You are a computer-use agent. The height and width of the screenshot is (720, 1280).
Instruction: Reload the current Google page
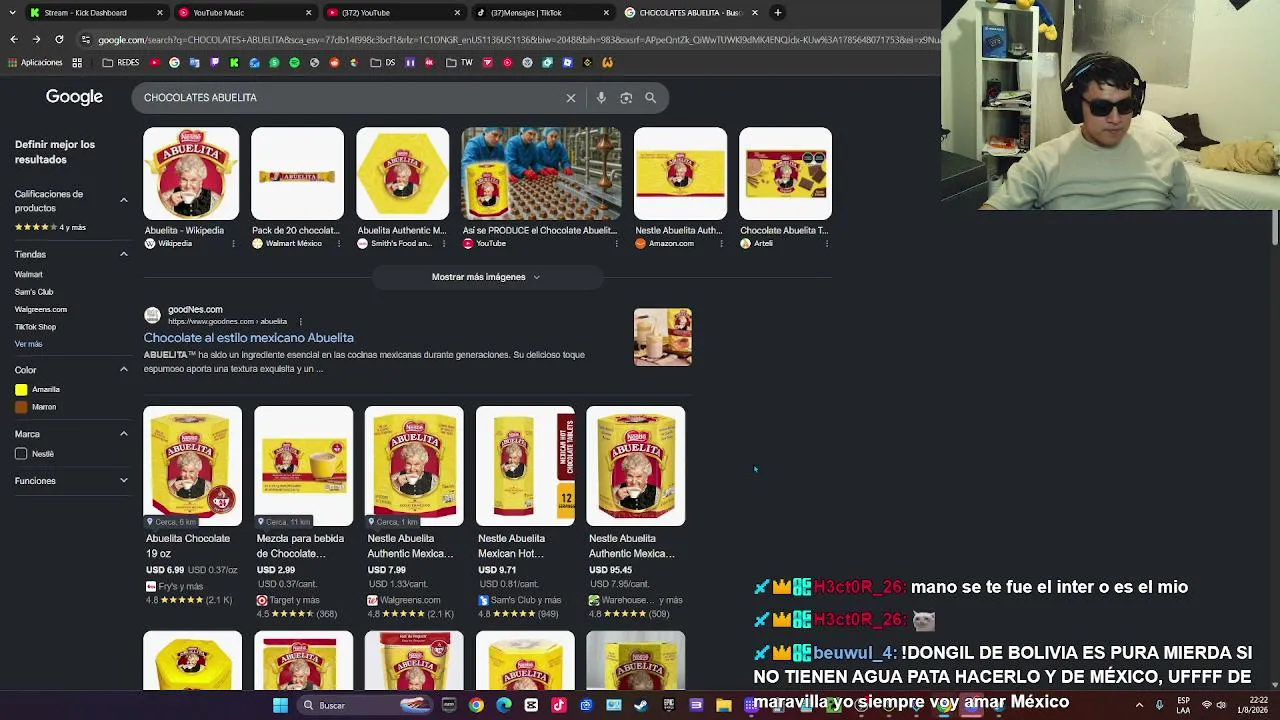[x=59, y=39]
